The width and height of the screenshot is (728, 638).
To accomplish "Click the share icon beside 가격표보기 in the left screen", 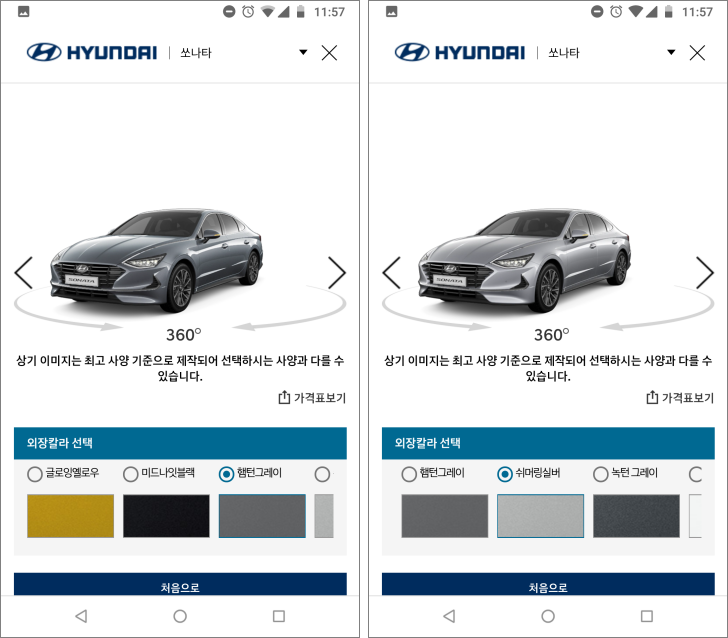I will (x=284, y=397).
